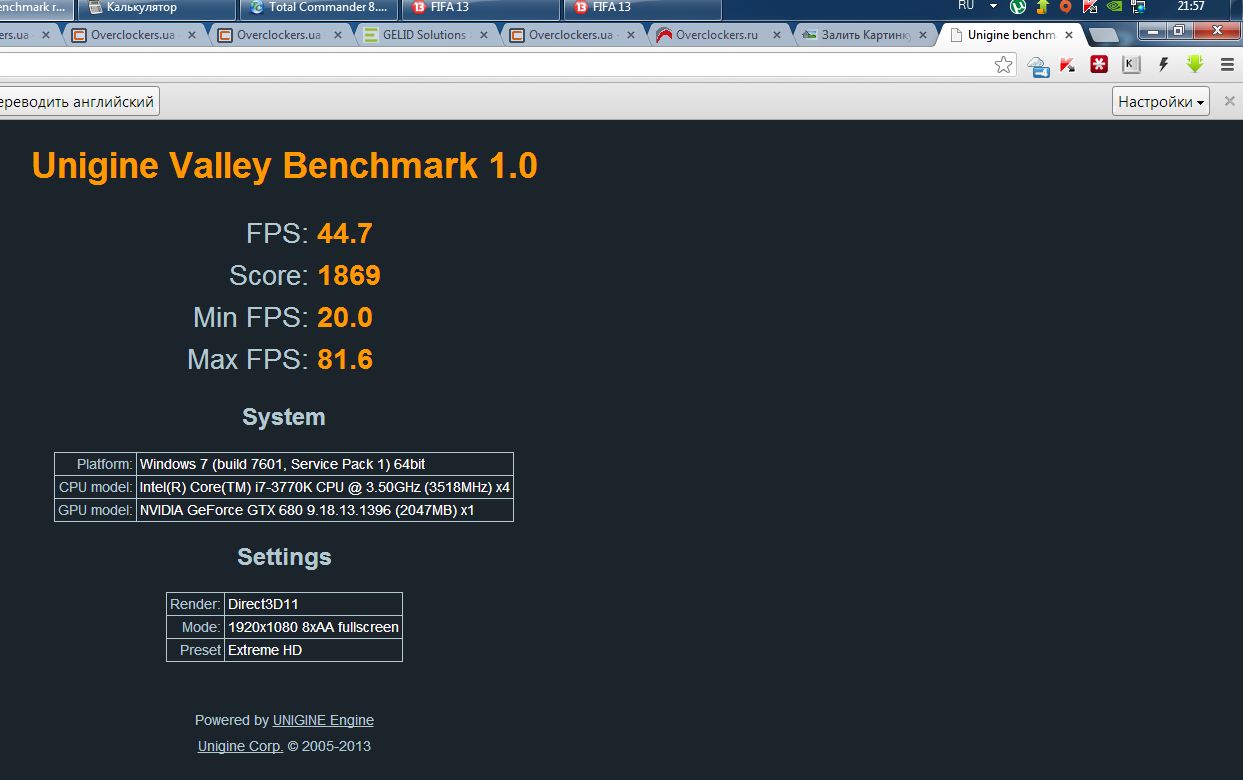
Task: Open the FIFA 13 taskbar button beside Total Commander
Action: pos(480,9)
